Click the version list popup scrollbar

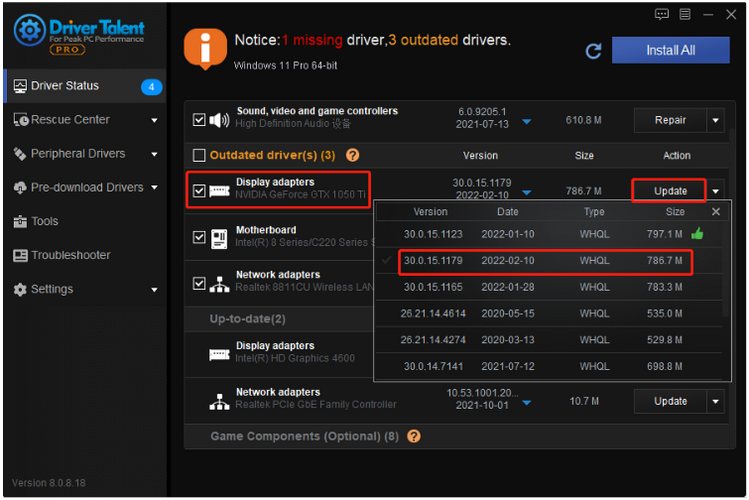[726, 271]
